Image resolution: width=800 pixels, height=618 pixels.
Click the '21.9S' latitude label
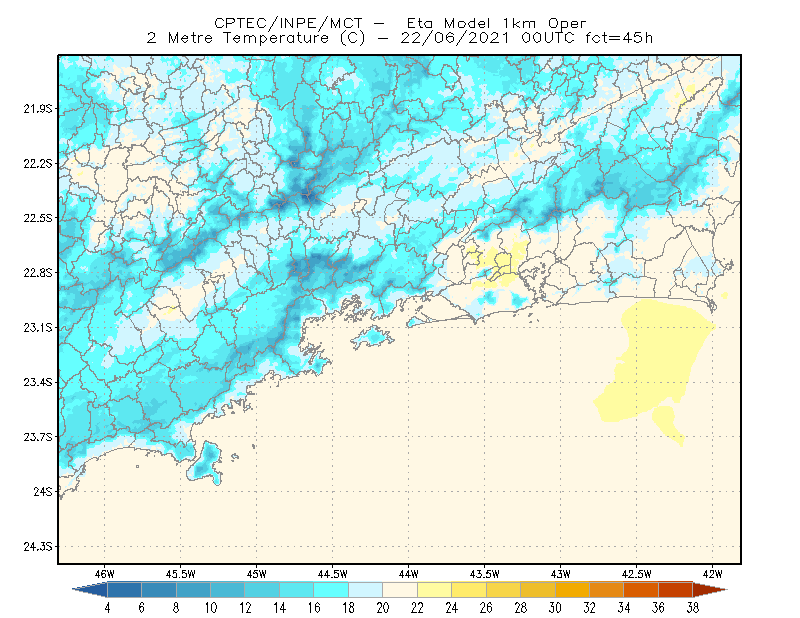point(38,109)
